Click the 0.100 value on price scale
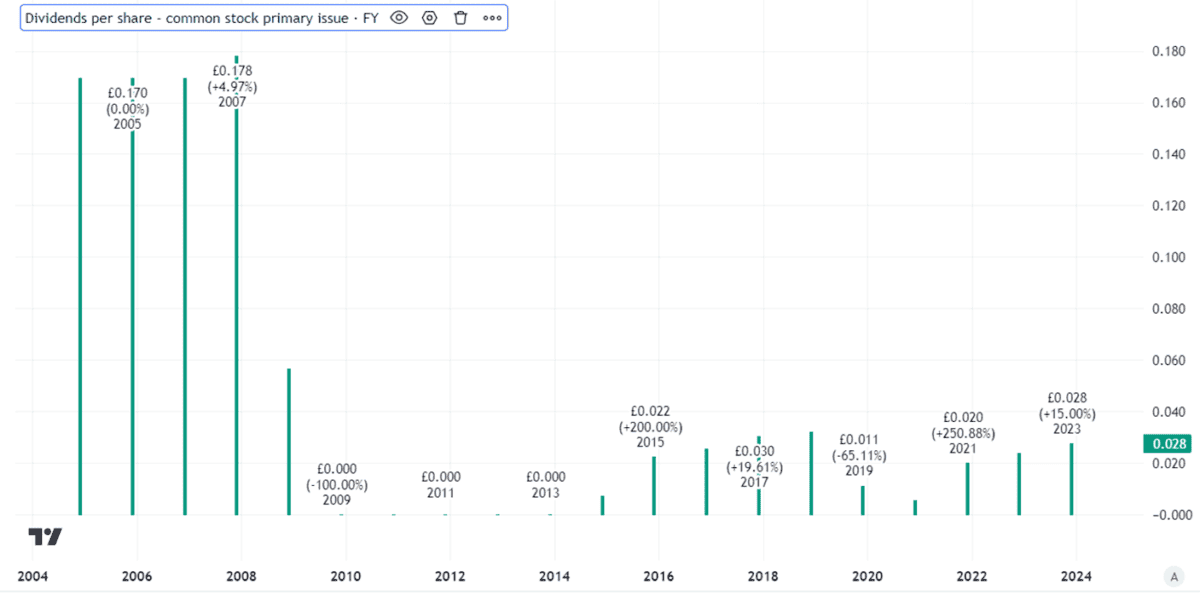The width and height of the screenshot is (1200, 595). click(1170, 257)
